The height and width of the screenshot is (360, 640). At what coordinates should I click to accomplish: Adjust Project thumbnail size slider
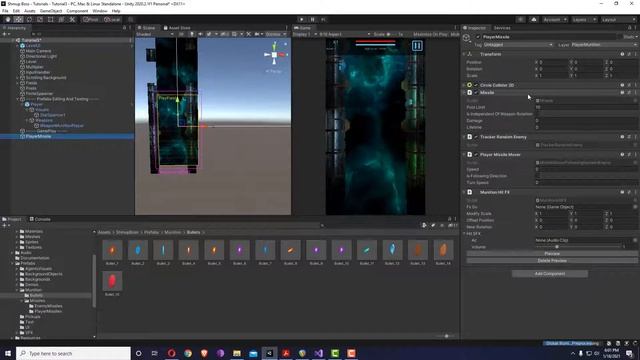click(x=446, y=336)
